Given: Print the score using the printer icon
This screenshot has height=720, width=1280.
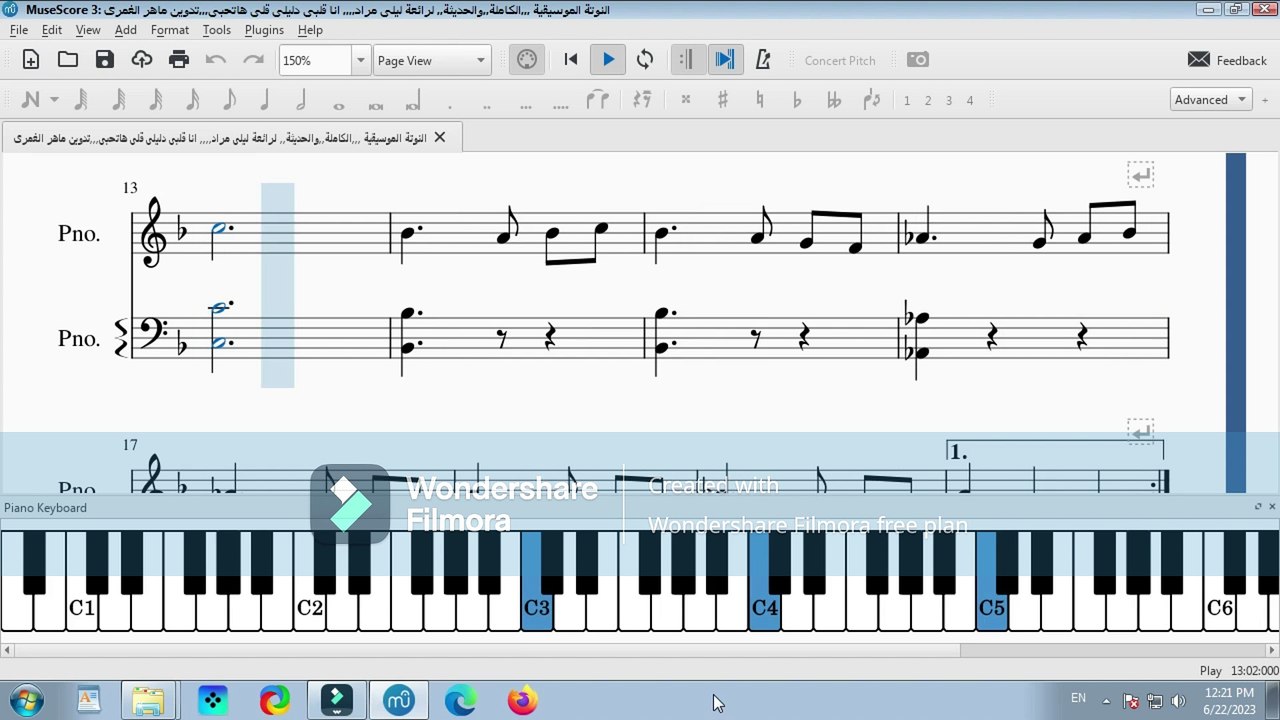Looking at the screenshot, I should coord(179,60).
